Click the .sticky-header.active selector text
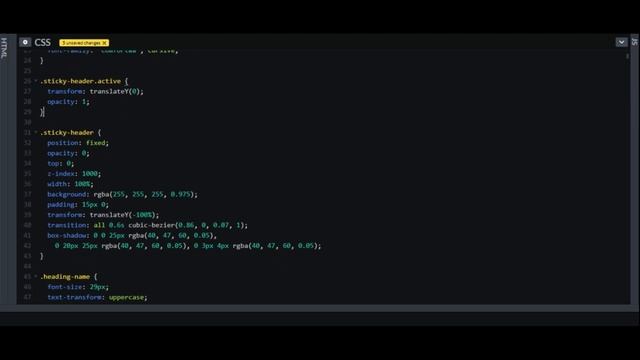This screenshot has height=360, width=640. tap(80, 81)
